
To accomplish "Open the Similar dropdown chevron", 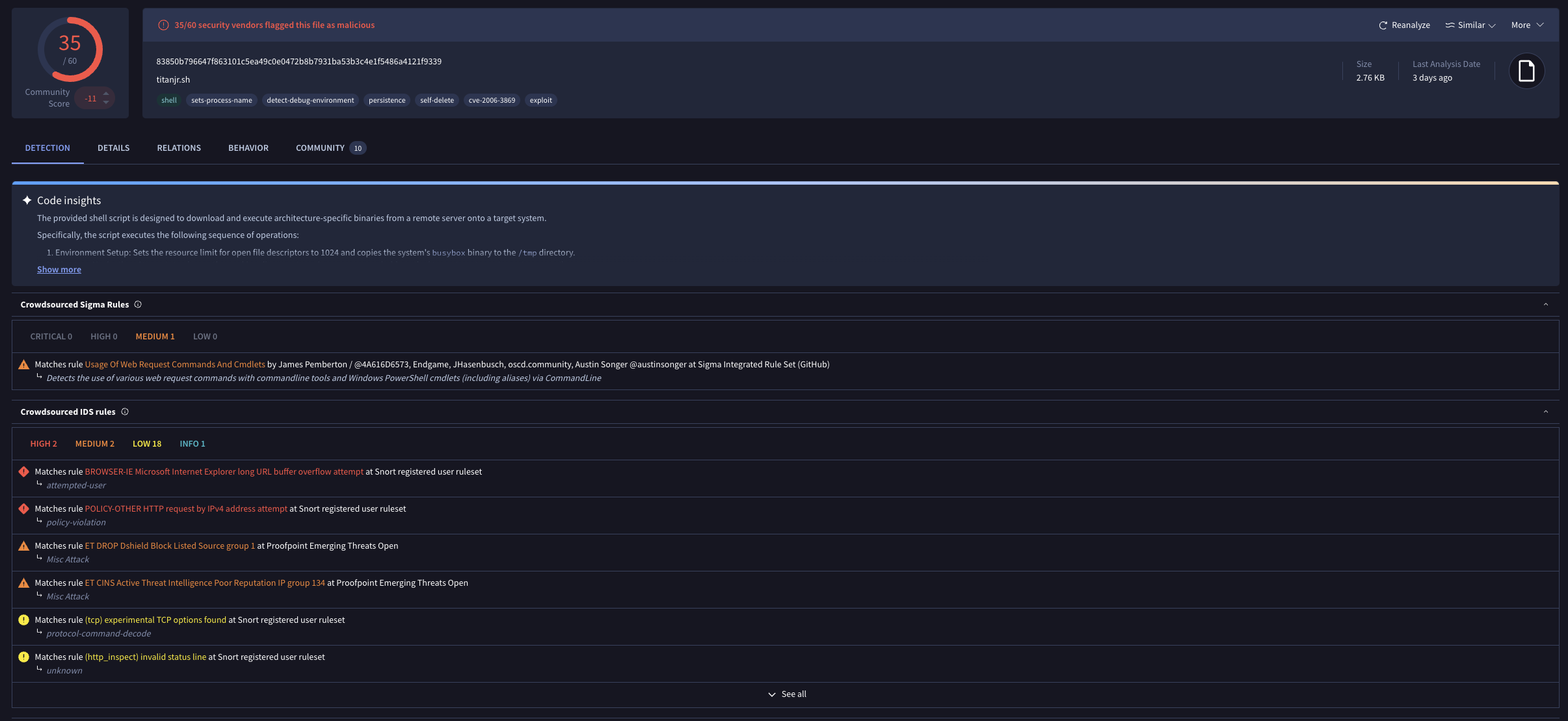I will click(1492, 26).
